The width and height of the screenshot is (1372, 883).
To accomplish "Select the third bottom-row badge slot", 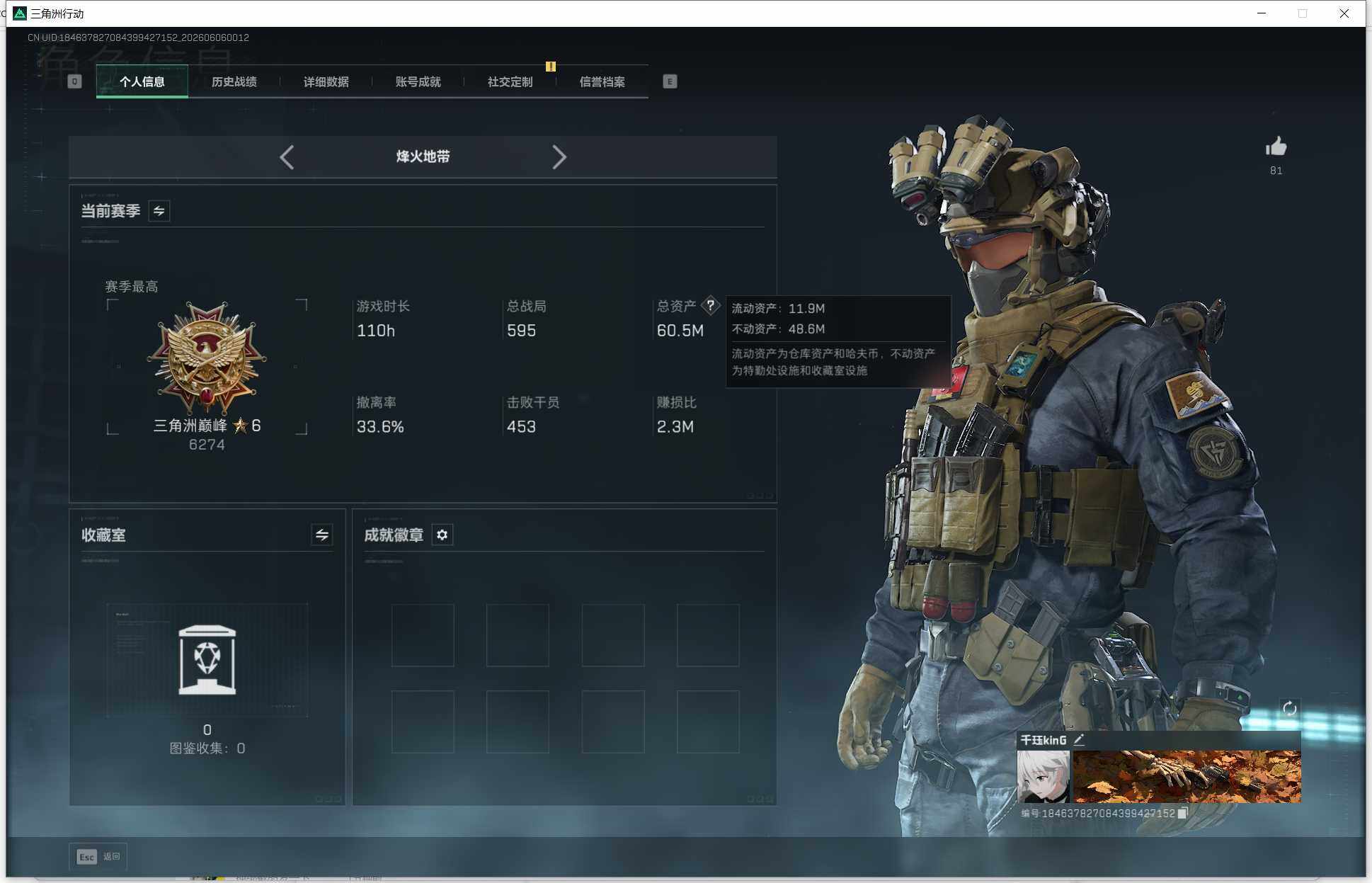I will 613,722.
